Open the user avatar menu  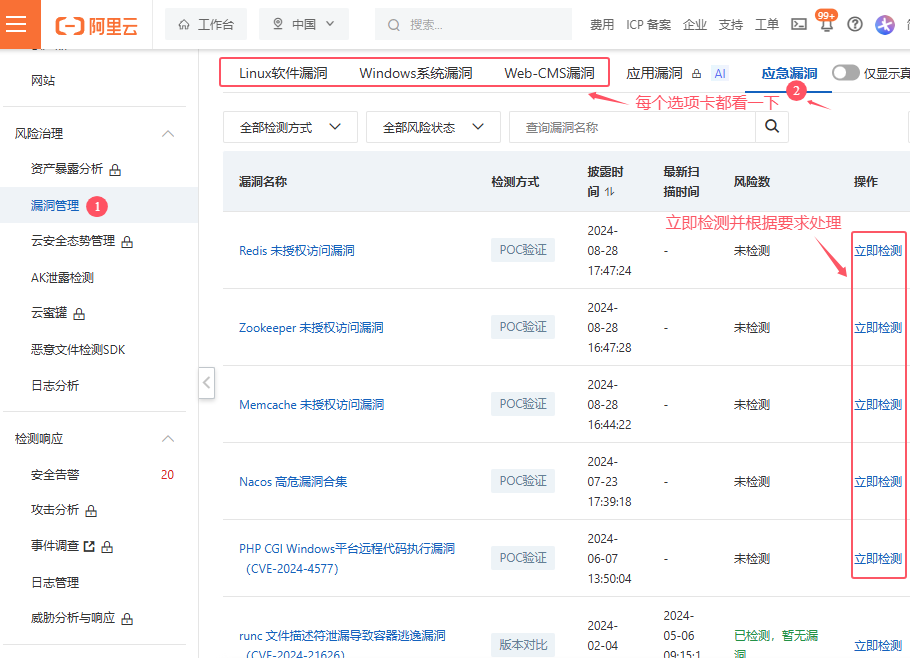point(885,24)
